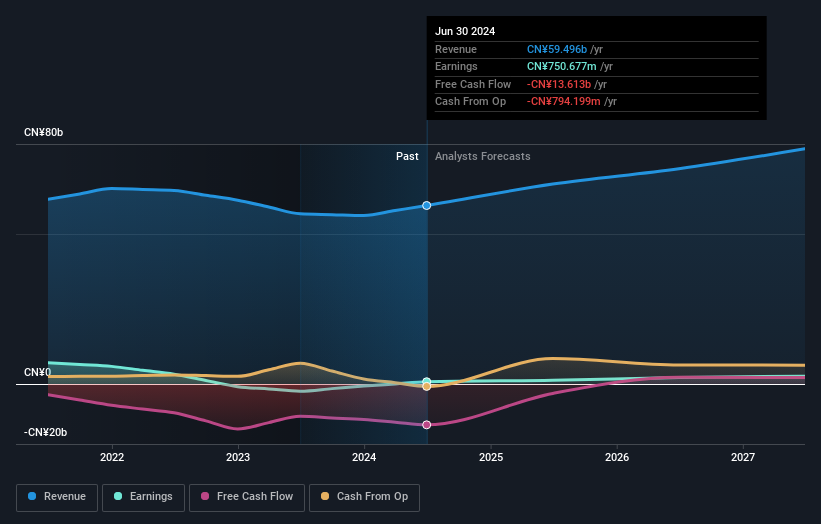The image size is (821, 524).
Task: Select the Cash From Op marker at Jun 2024
Action: coord(427,387)
